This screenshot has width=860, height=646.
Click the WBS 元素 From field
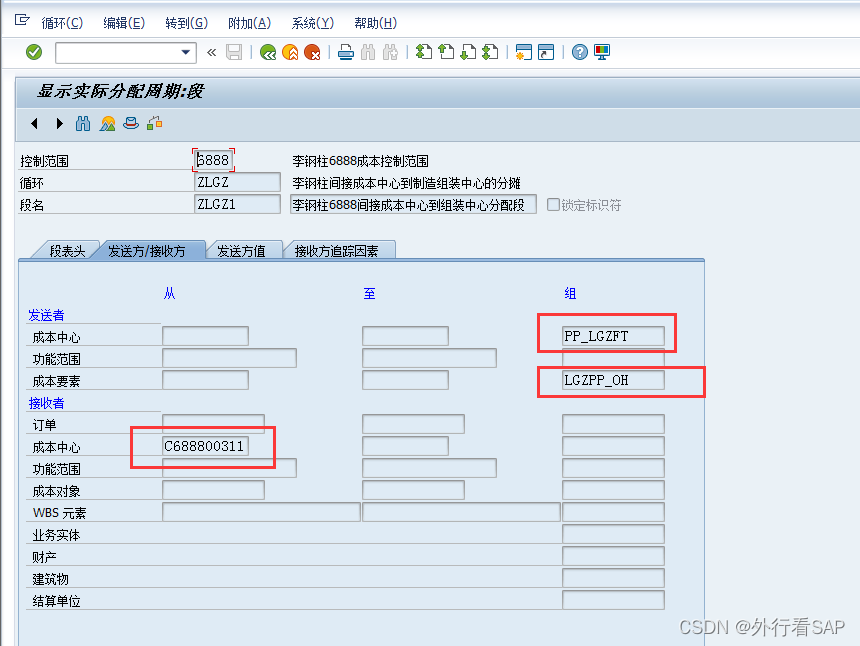(x=262, y=512)
